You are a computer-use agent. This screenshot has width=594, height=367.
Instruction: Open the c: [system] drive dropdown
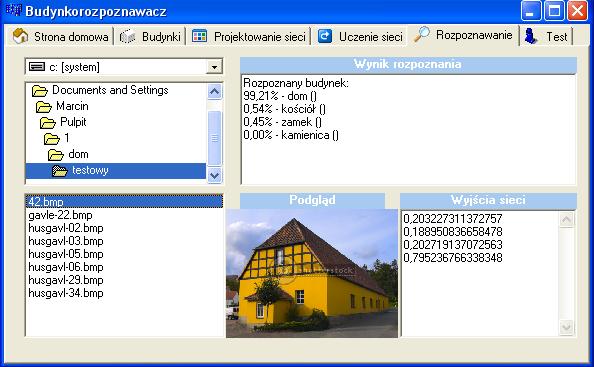click(214, 67)
